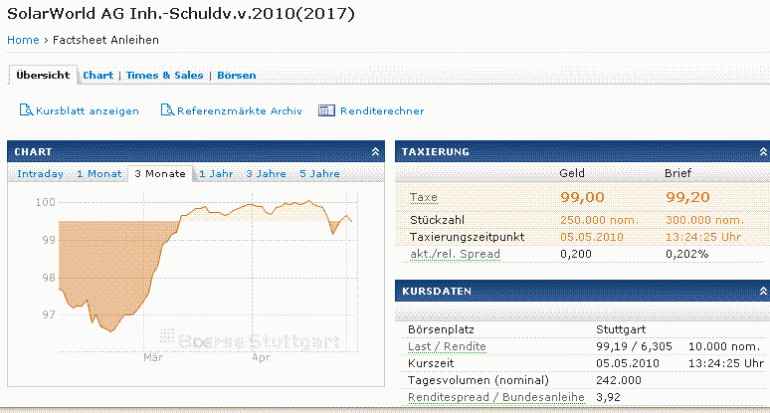Click the Last / Rendite link
The width and height of the screenshot is (770, 413).
click(447, 347)
